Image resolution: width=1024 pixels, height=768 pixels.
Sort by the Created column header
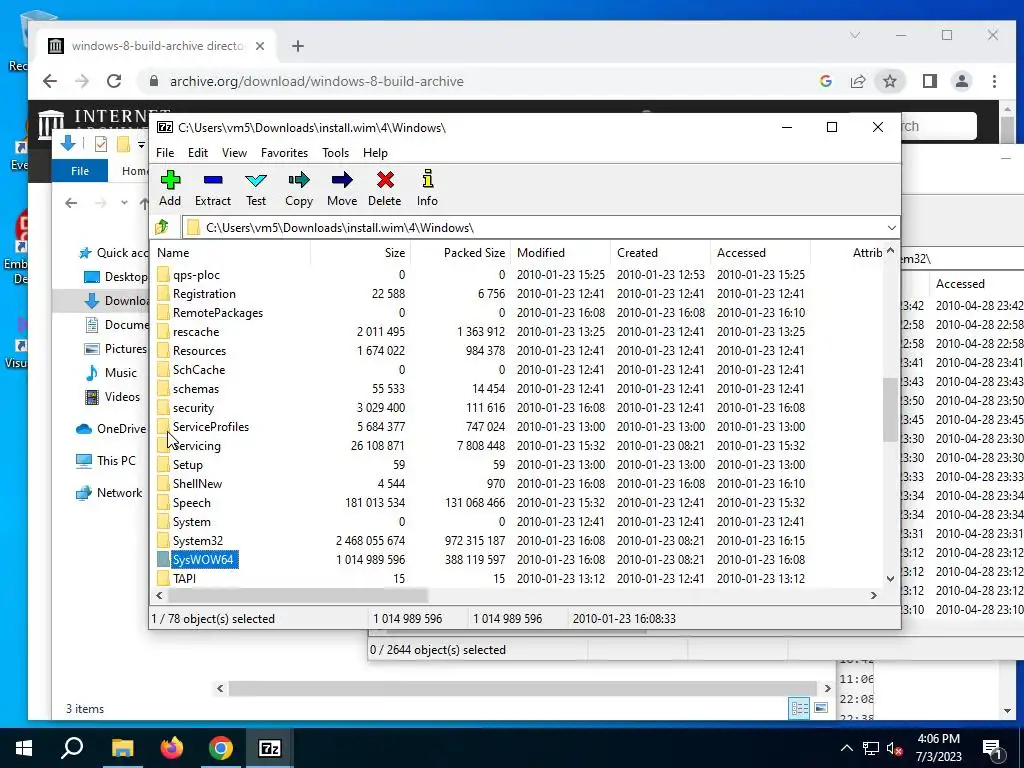coord(660,253)
